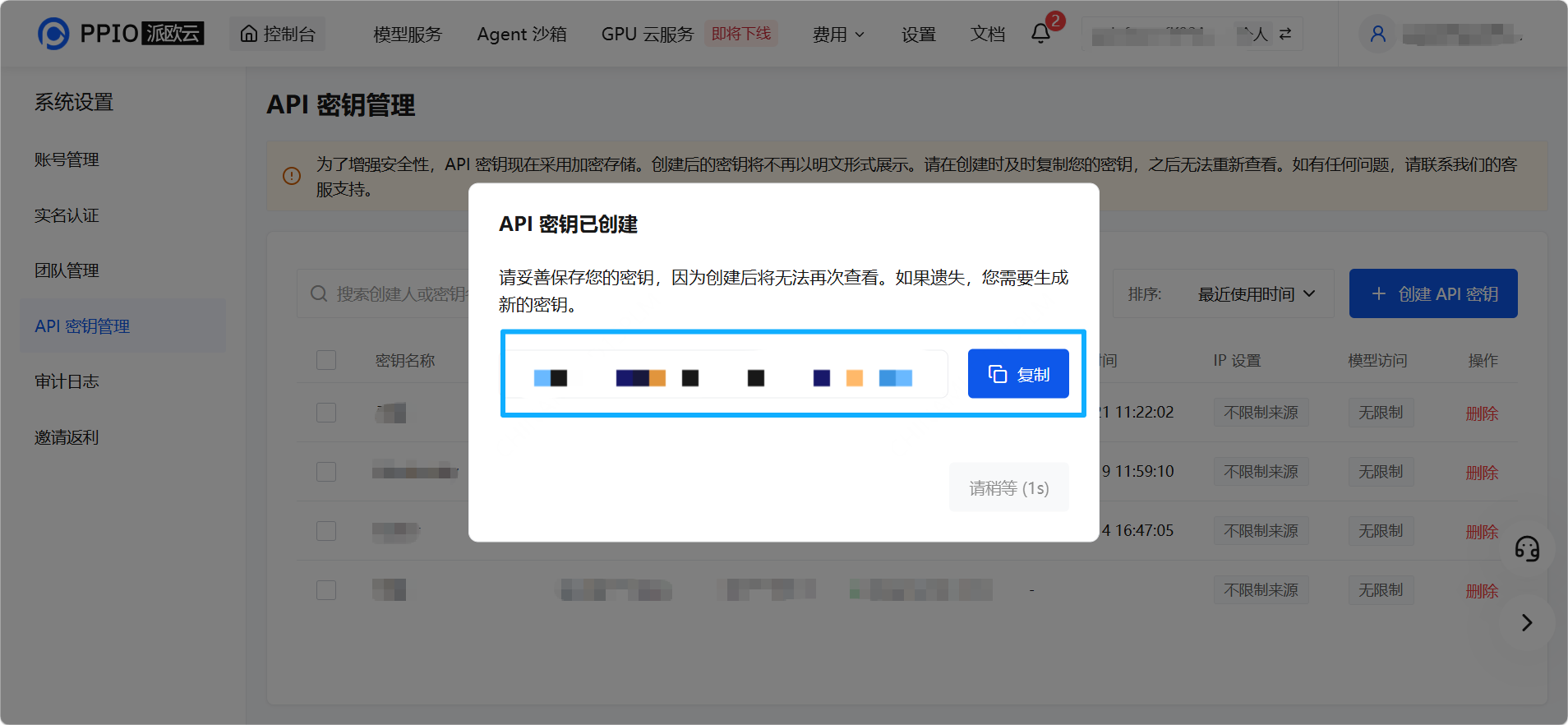Click 无限制 tag in 11:59:10 row

coord(1381,472)
